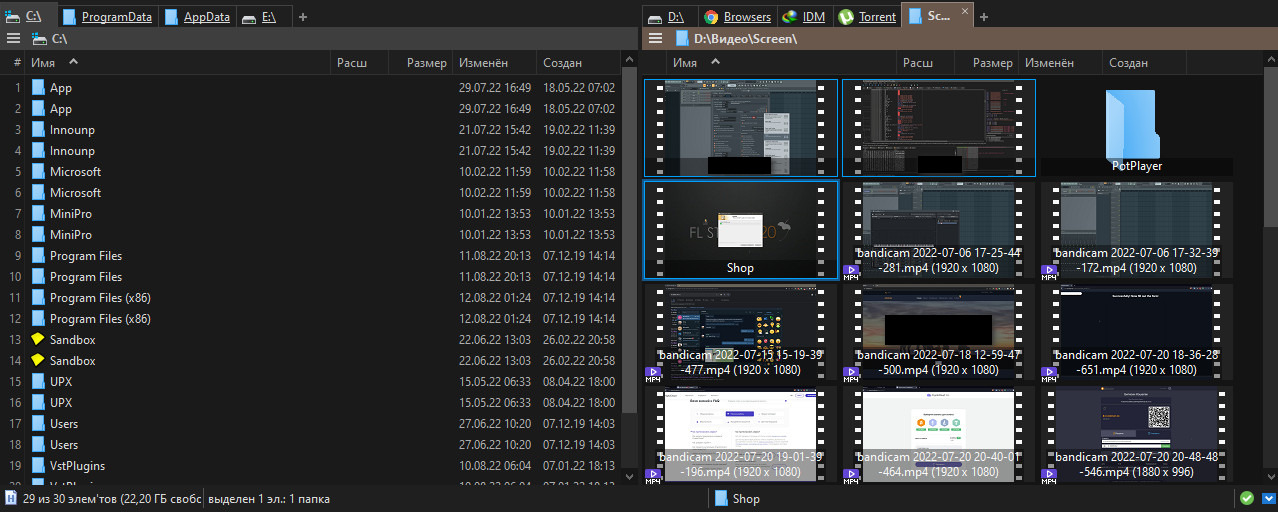
Task: Select the Shop video thumbnail
Action: (x=740, y=230)
